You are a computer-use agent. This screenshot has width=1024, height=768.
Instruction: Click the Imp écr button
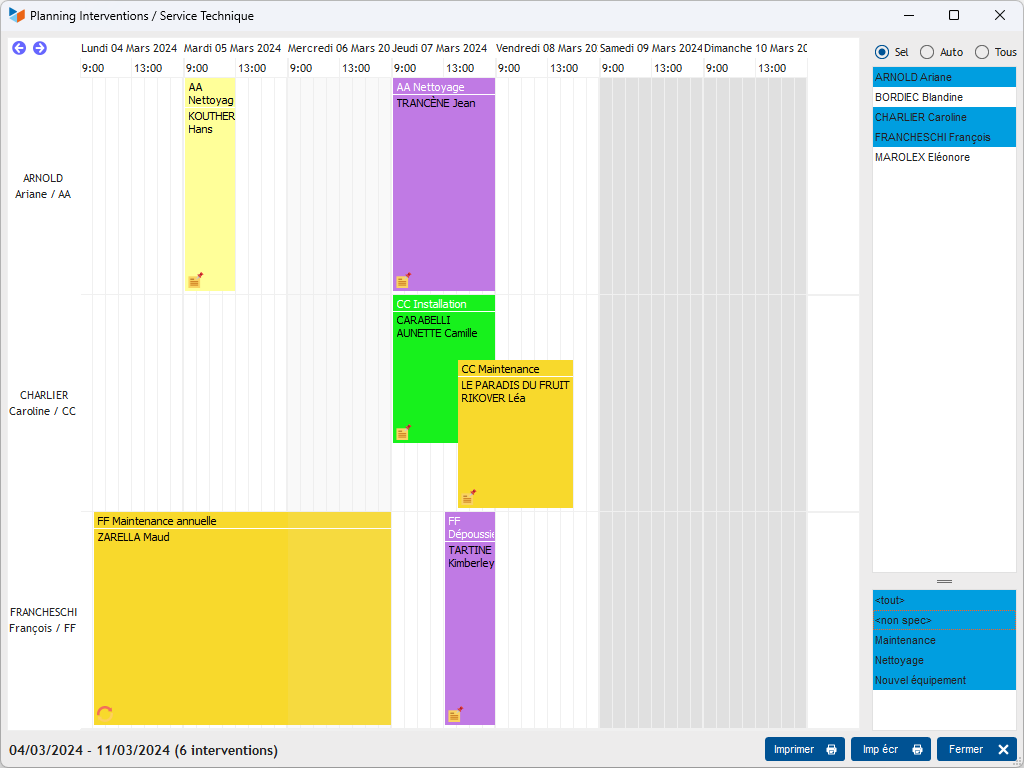tap(890, 750)
